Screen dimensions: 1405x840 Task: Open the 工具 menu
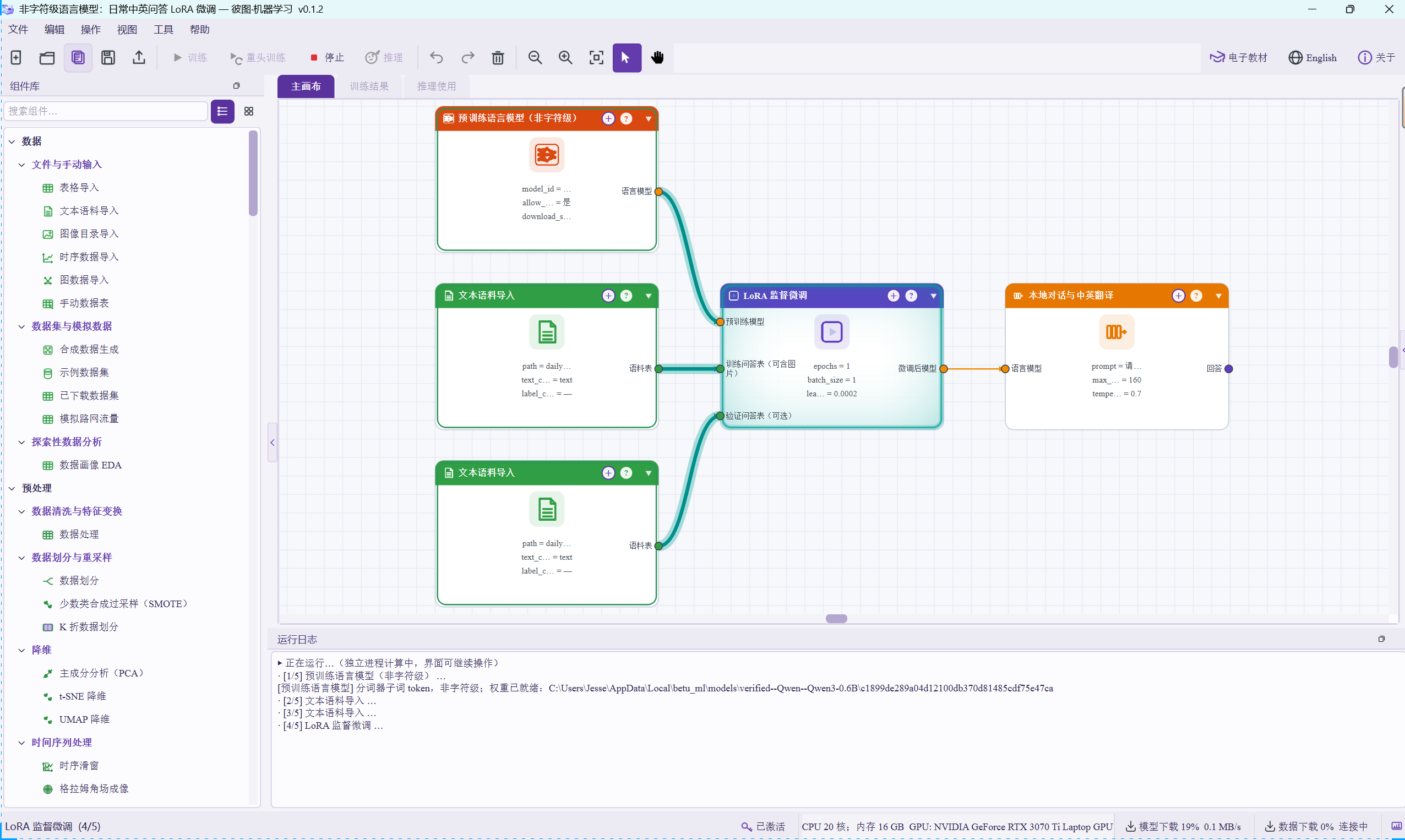(164, 29)
